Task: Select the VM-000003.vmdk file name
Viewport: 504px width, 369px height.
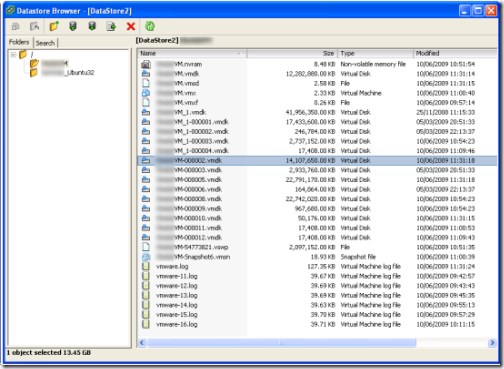Action: pos(189,170)
